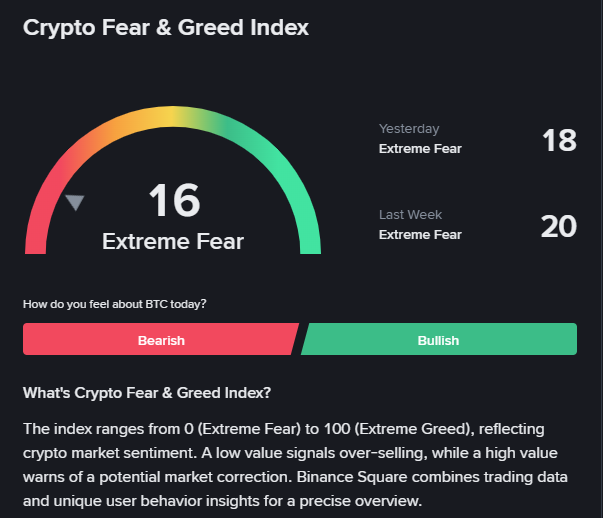Click the 'How do you feel about BTC today?' prompt
Screen dimensions: 603x518
115,304
